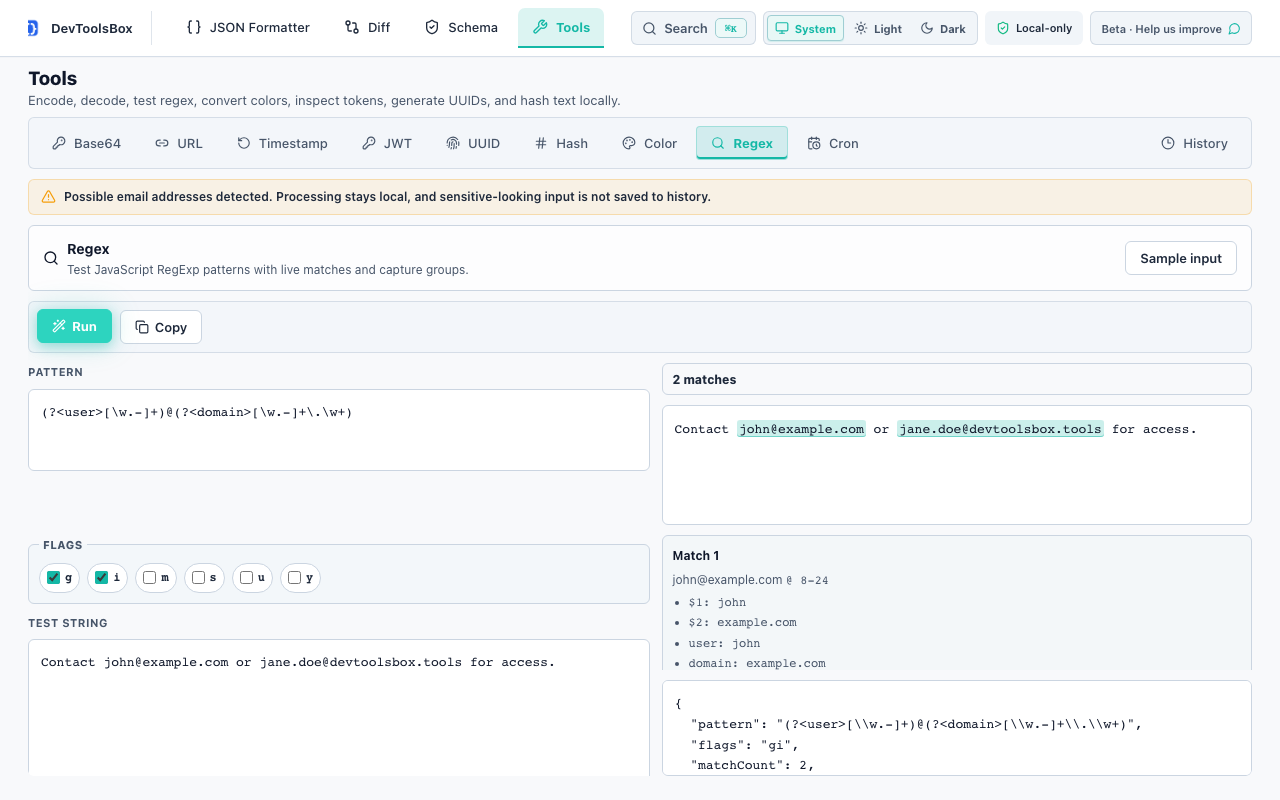The height and width of the screenshot is (800, 1280).
Task: Select the UUID tool tab
Action: [473, 143]
